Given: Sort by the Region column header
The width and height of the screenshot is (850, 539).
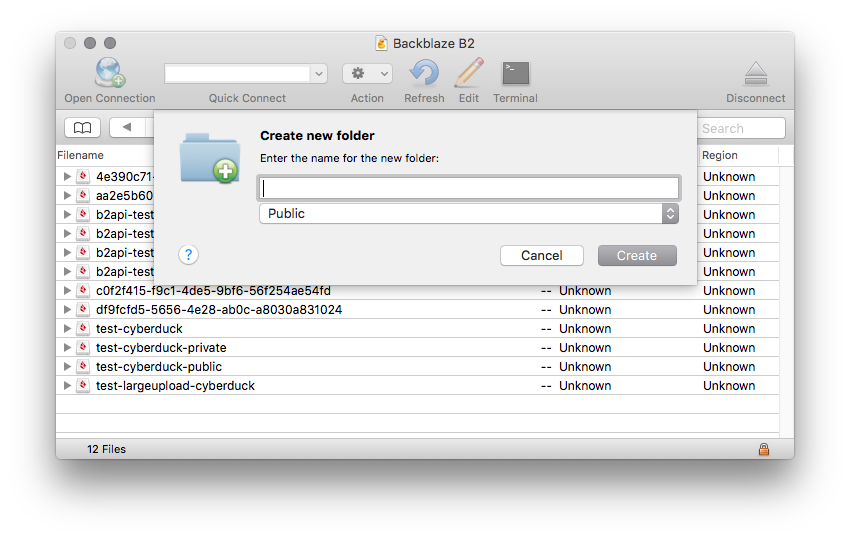Looking at the screenshot, I should [719, 155].
